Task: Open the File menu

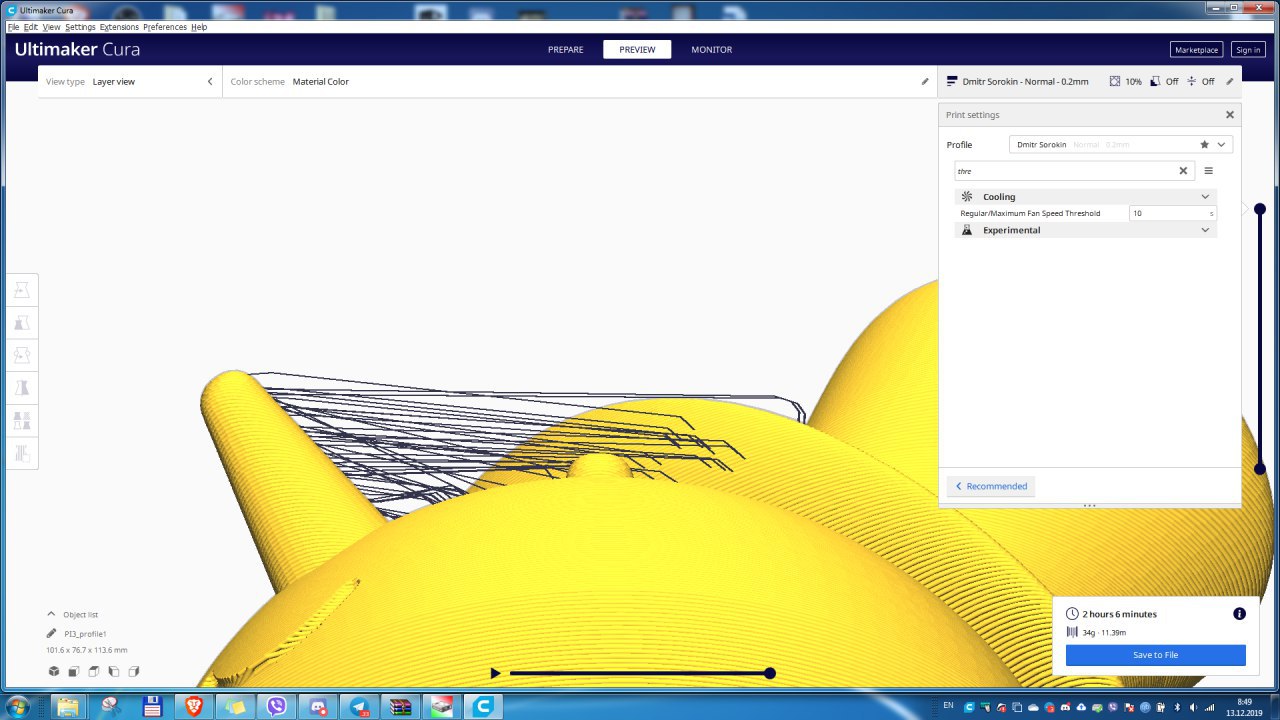Action: [13, 27]
